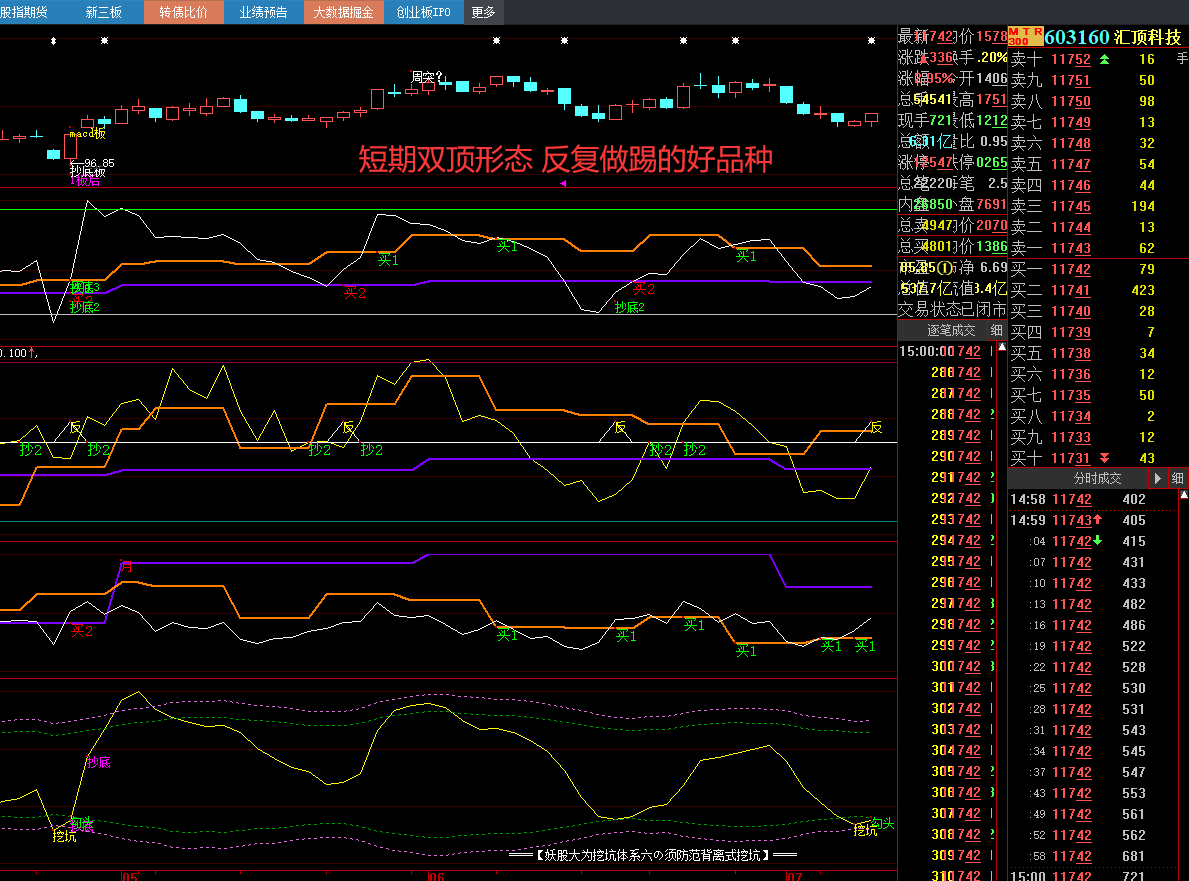This screenshot has width=1189, height=881.
Task: Select the 卖二 11744 order row
Action: [1098, 227]
